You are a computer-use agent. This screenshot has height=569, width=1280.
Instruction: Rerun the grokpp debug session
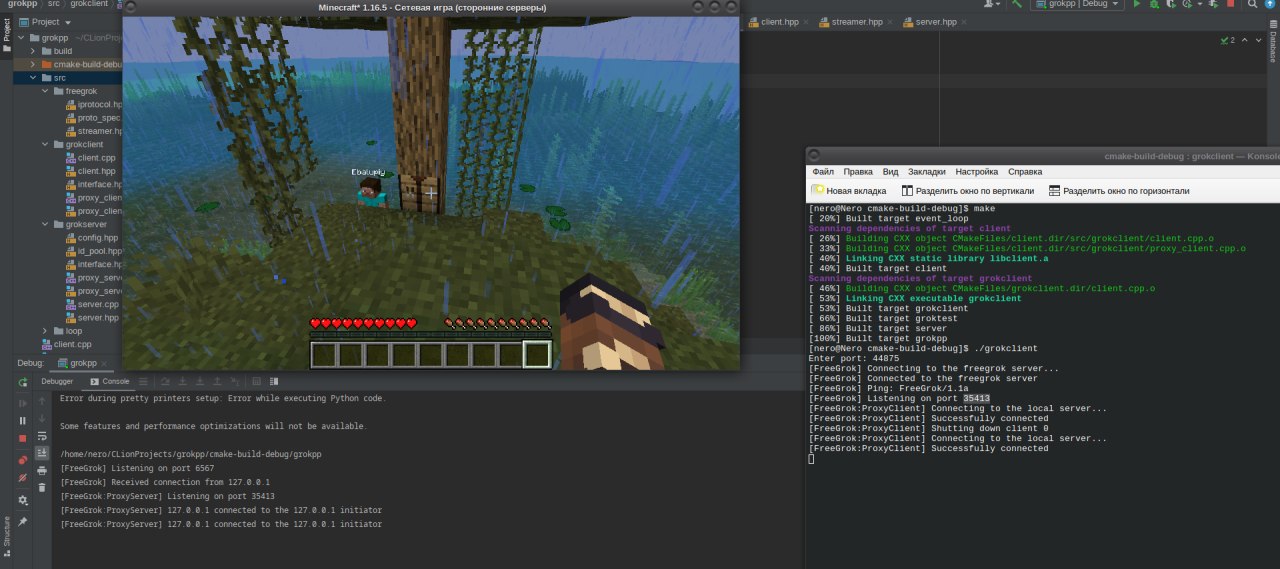click(23, 382)
